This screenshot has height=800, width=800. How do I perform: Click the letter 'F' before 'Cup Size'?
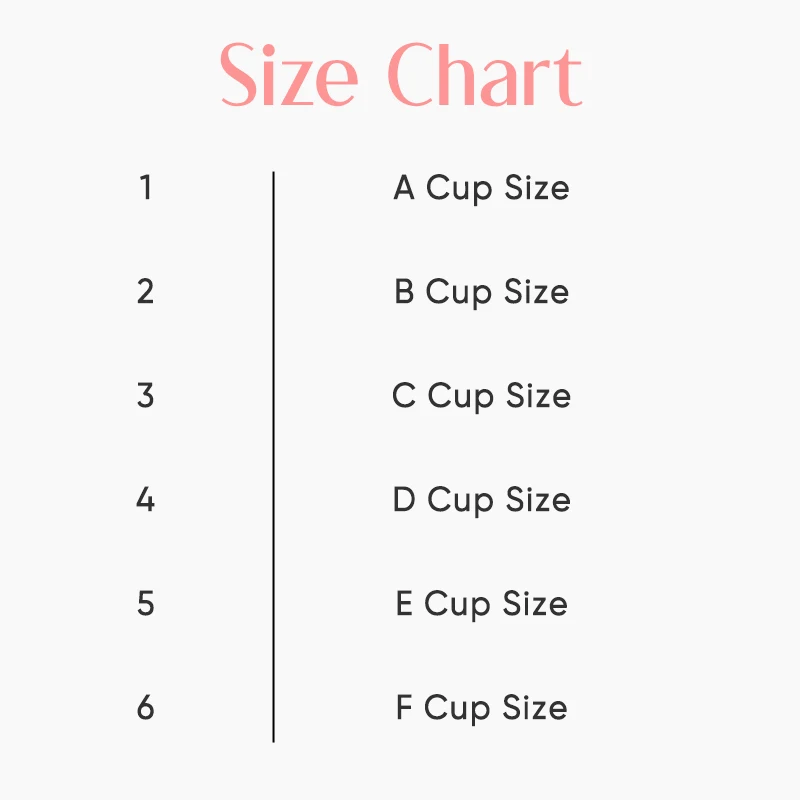pos(404,708)
